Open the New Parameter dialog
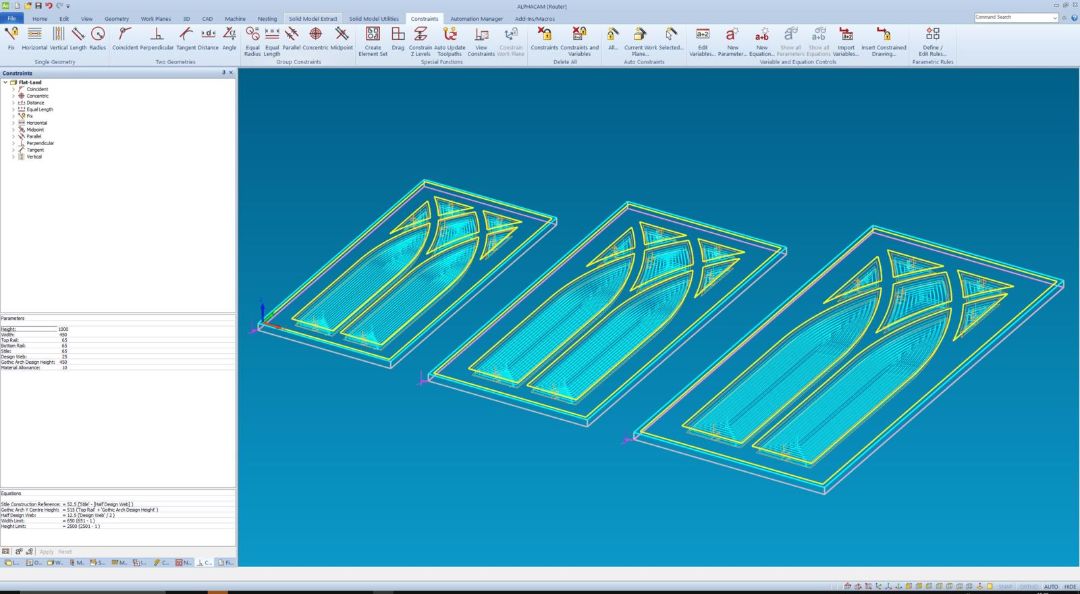1080x594 pixels. tap(732, 41)
